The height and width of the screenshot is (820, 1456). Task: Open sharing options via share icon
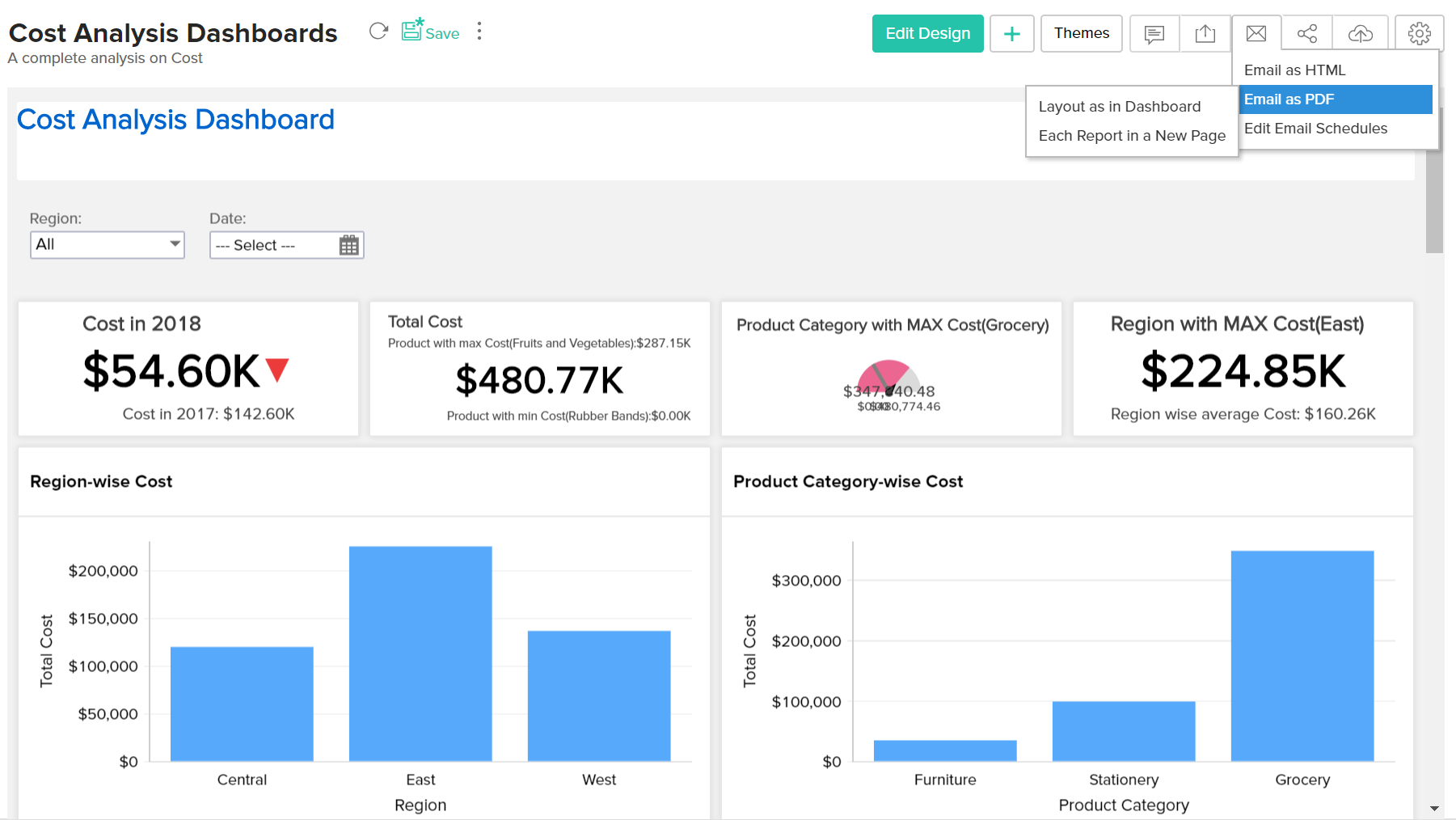(1307, 33)
